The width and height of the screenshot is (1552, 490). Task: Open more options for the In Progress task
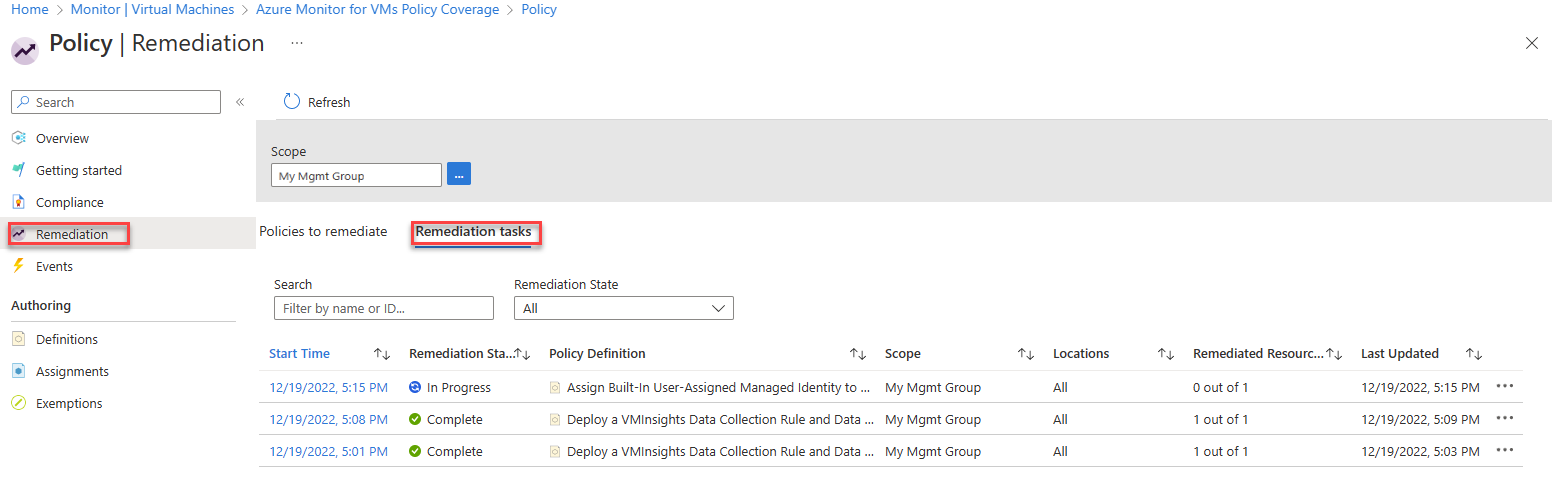point(1505,387)
